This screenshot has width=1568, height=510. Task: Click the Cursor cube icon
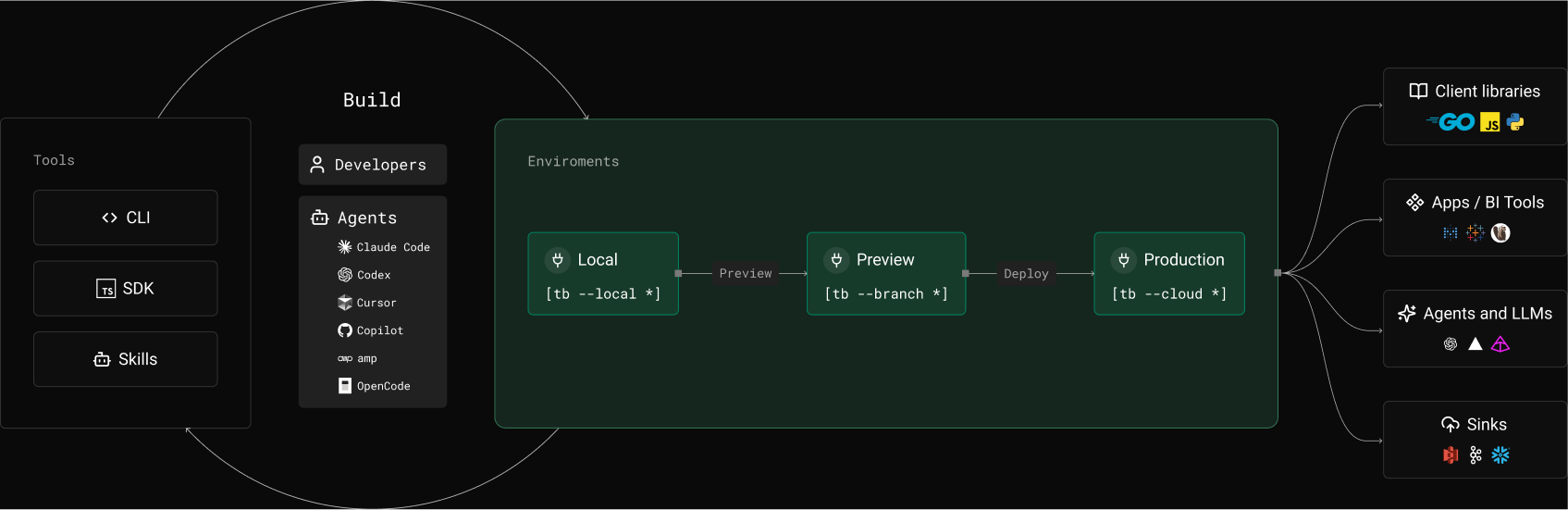point(345,303)
